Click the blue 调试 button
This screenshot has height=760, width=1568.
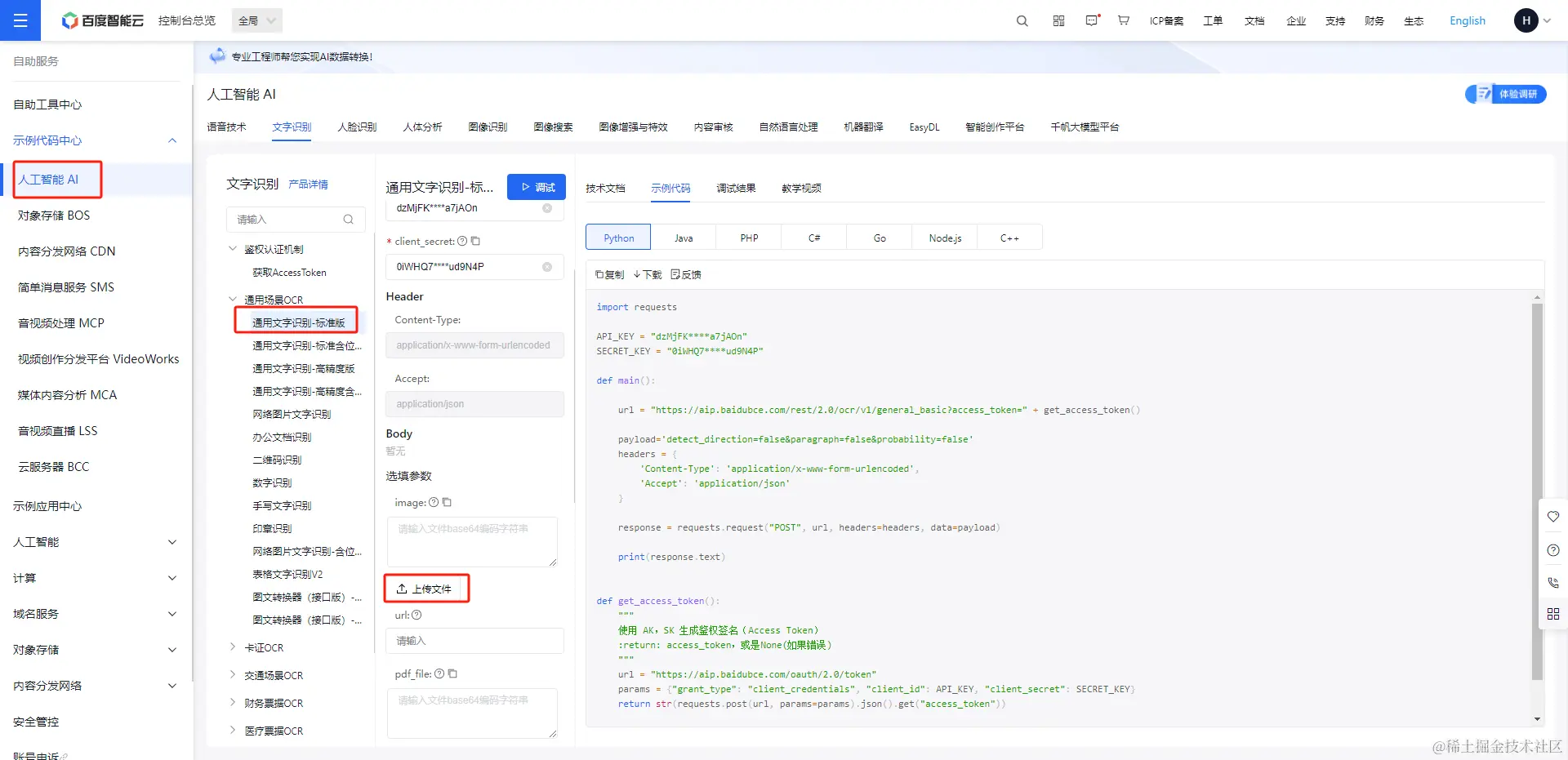537,187
